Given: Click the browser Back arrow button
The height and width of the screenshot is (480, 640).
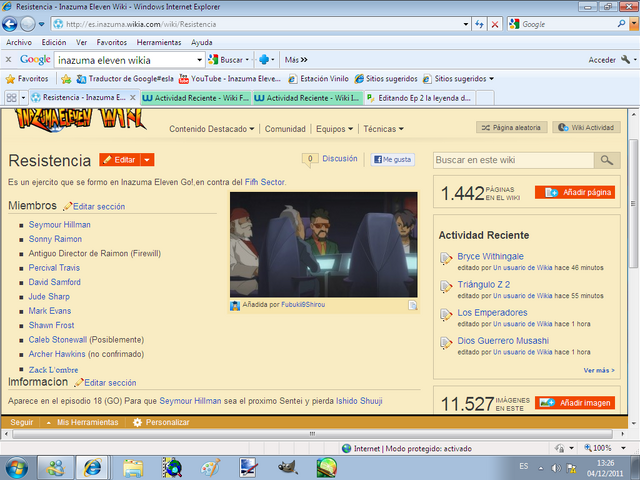Looking at the screenshot, I should click(10, 24).
